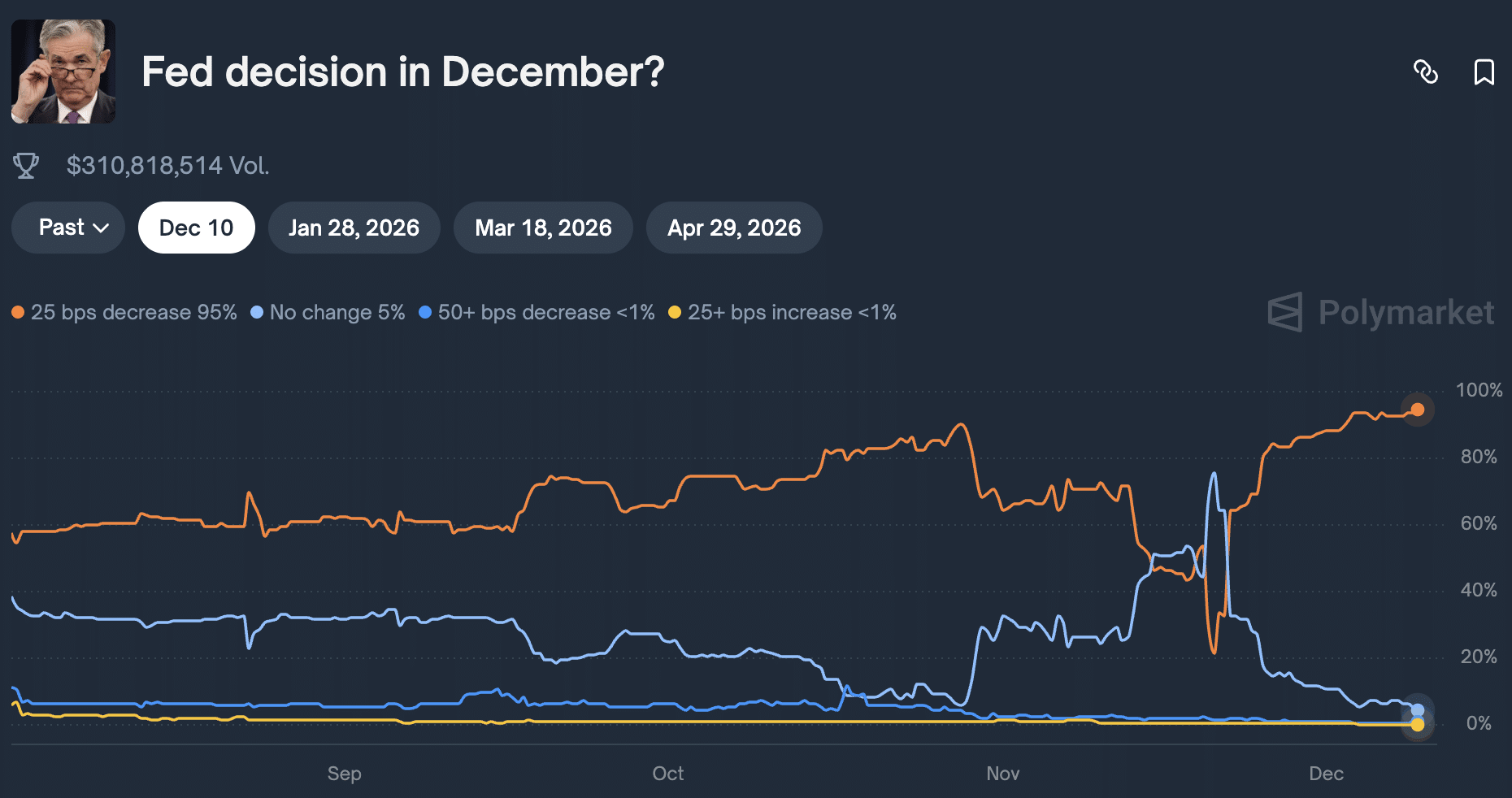Toggle the 50+ bps decrease series

pyautogui.click(x=545, y=311)
